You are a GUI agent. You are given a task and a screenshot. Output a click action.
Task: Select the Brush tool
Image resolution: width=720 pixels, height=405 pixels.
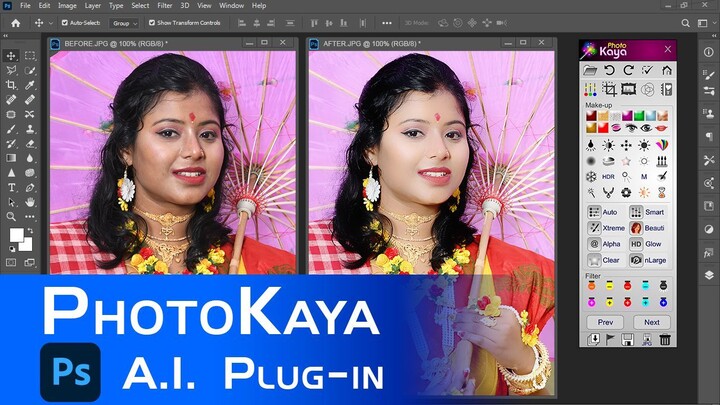11,129
